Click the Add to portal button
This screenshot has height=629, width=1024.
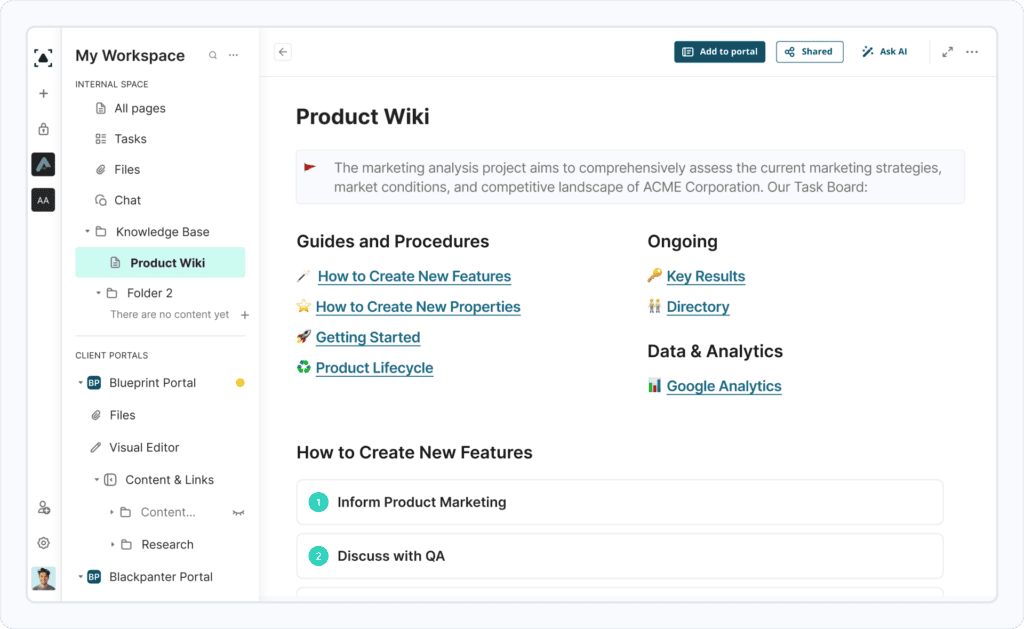click(x=720, y=52)
